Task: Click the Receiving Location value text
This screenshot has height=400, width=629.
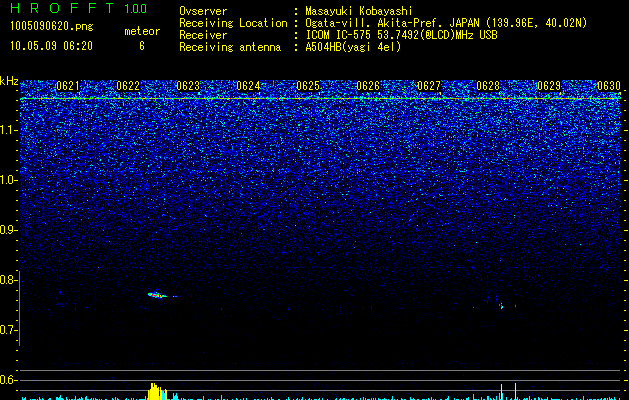Action: point(446,23)
